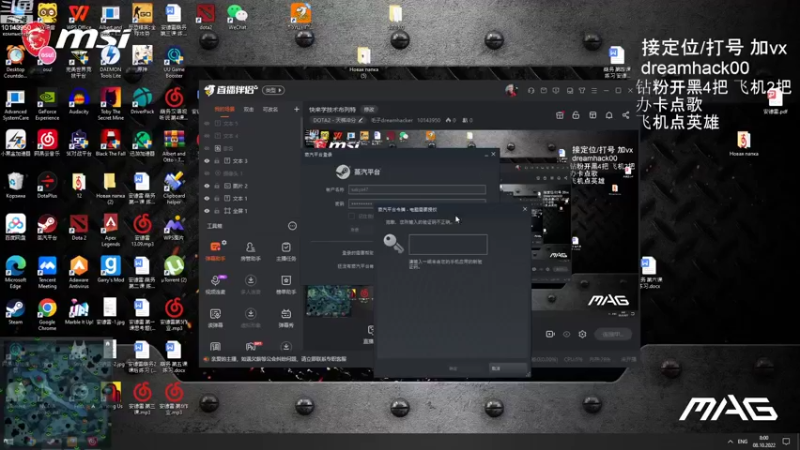Open the 读弹幕 tool icon
Viewport: 800px width, 450px height.
(215, 317)
